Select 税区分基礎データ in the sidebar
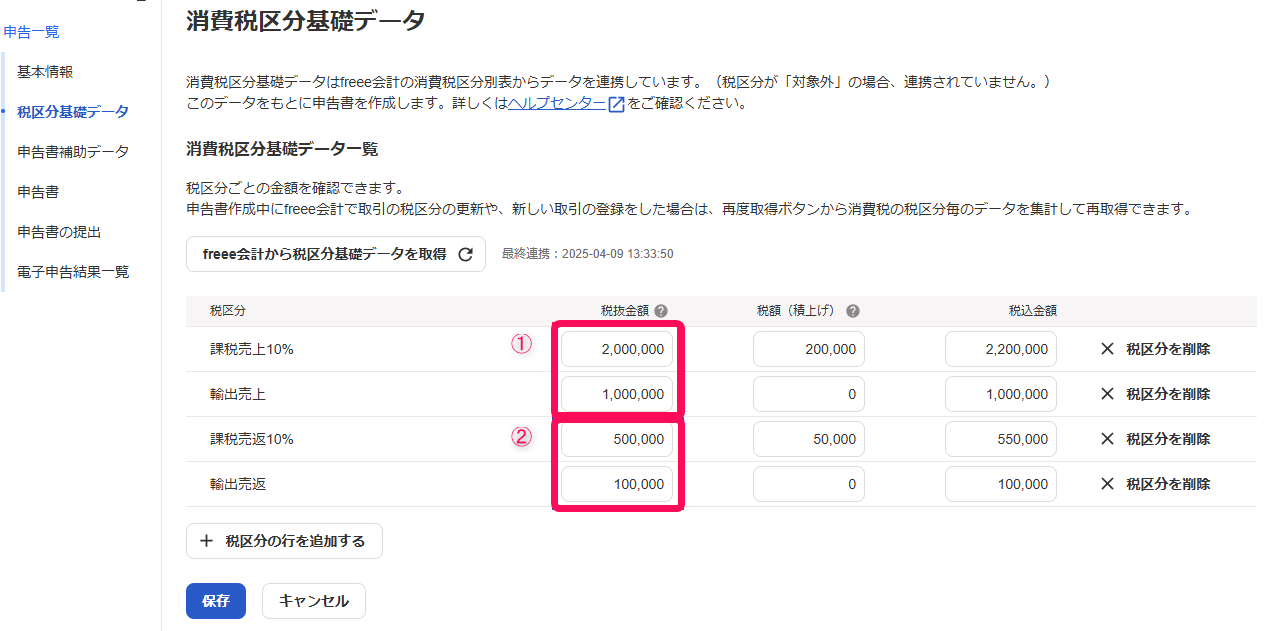Viewport: 1278px width, 631px height. point(73,112)
